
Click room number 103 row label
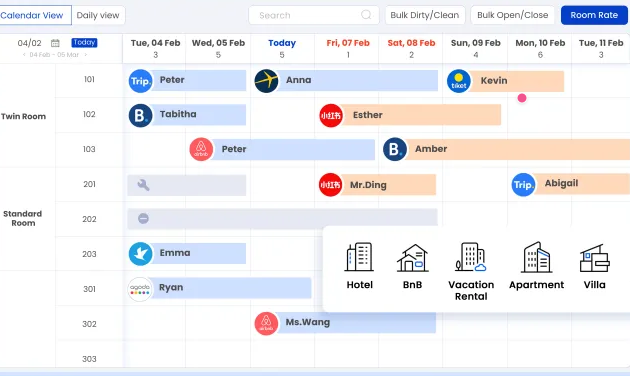click(89, 149)
